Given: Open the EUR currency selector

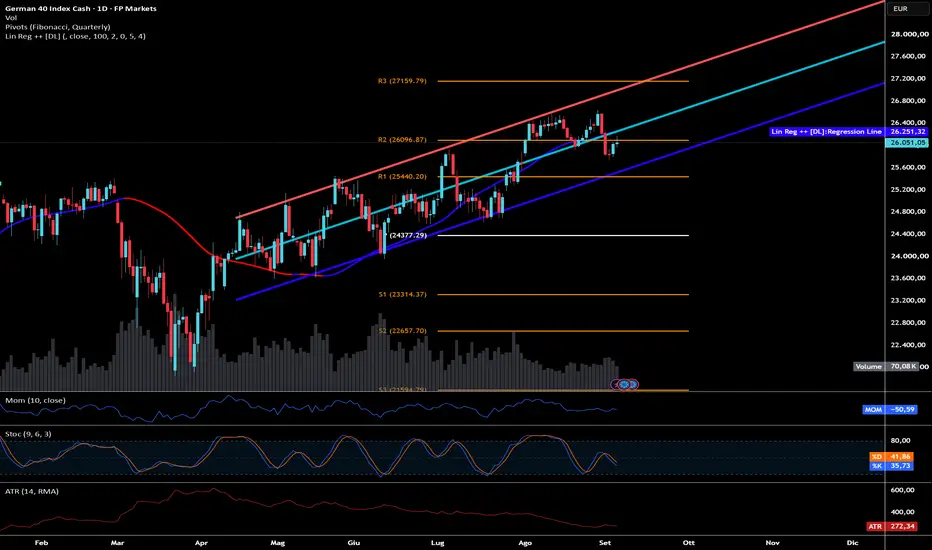Looking at the screenshot, I should [x=900, y=8].
